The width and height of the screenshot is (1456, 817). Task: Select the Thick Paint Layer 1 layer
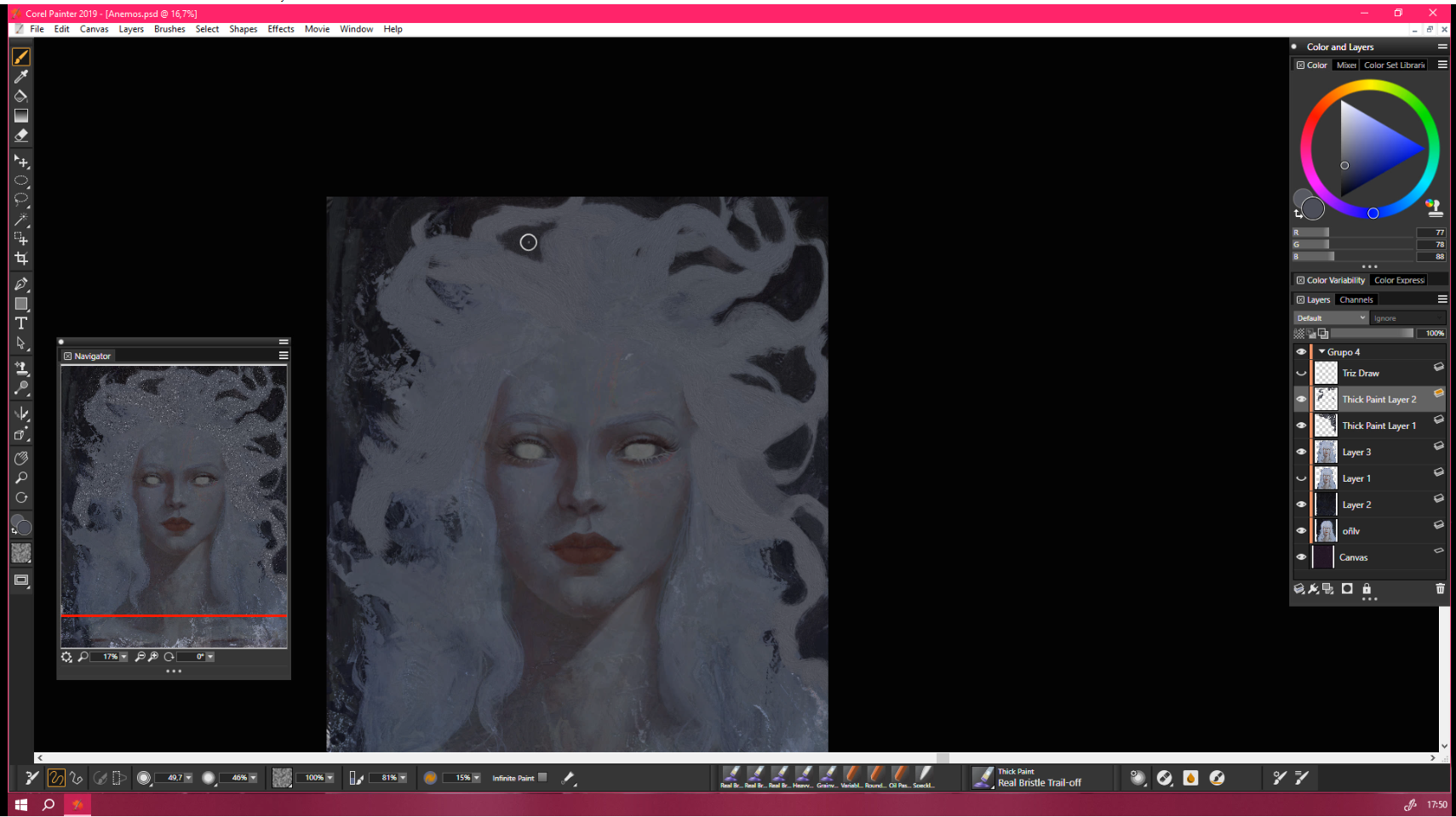[1379, 426]
